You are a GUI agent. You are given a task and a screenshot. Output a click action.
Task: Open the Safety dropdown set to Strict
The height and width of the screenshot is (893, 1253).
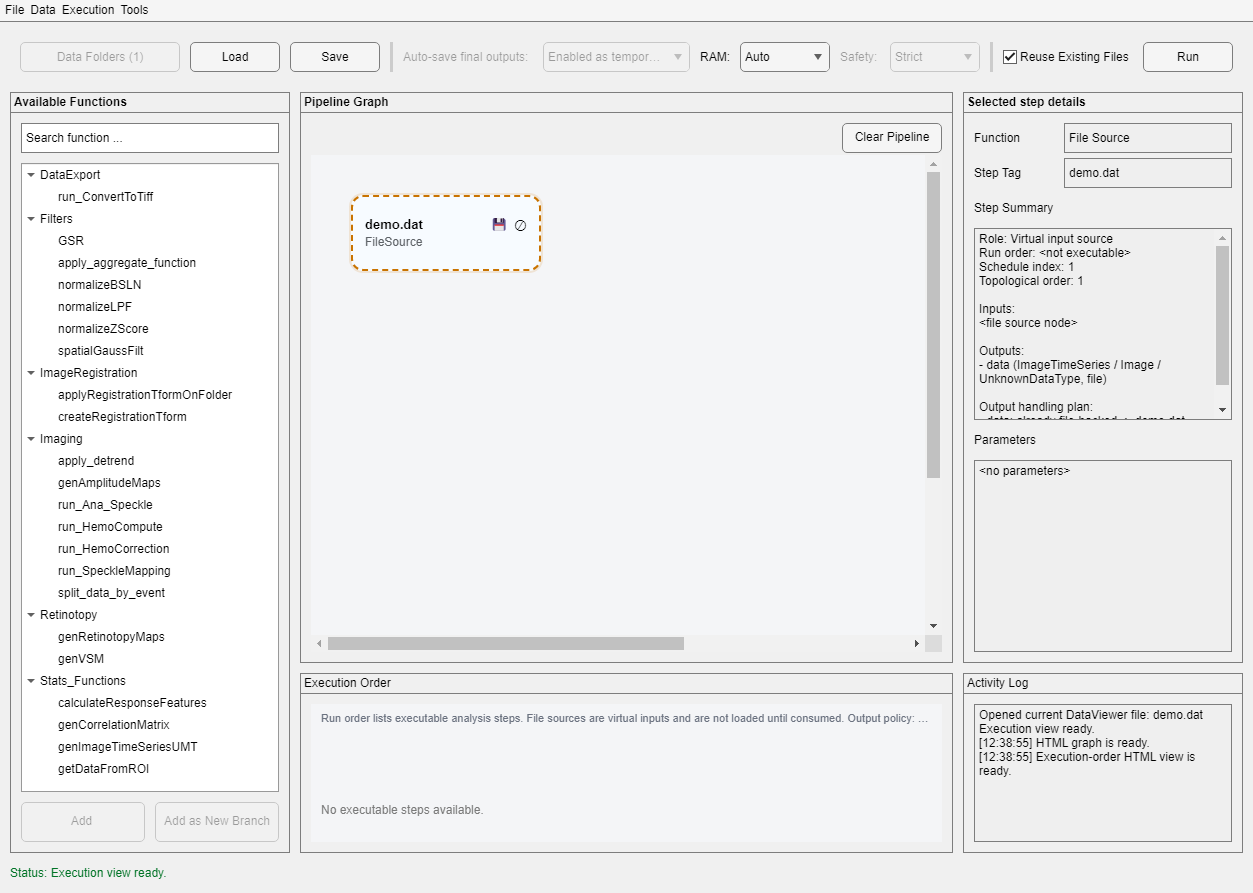pyautogui.click(x=935, y=57)
